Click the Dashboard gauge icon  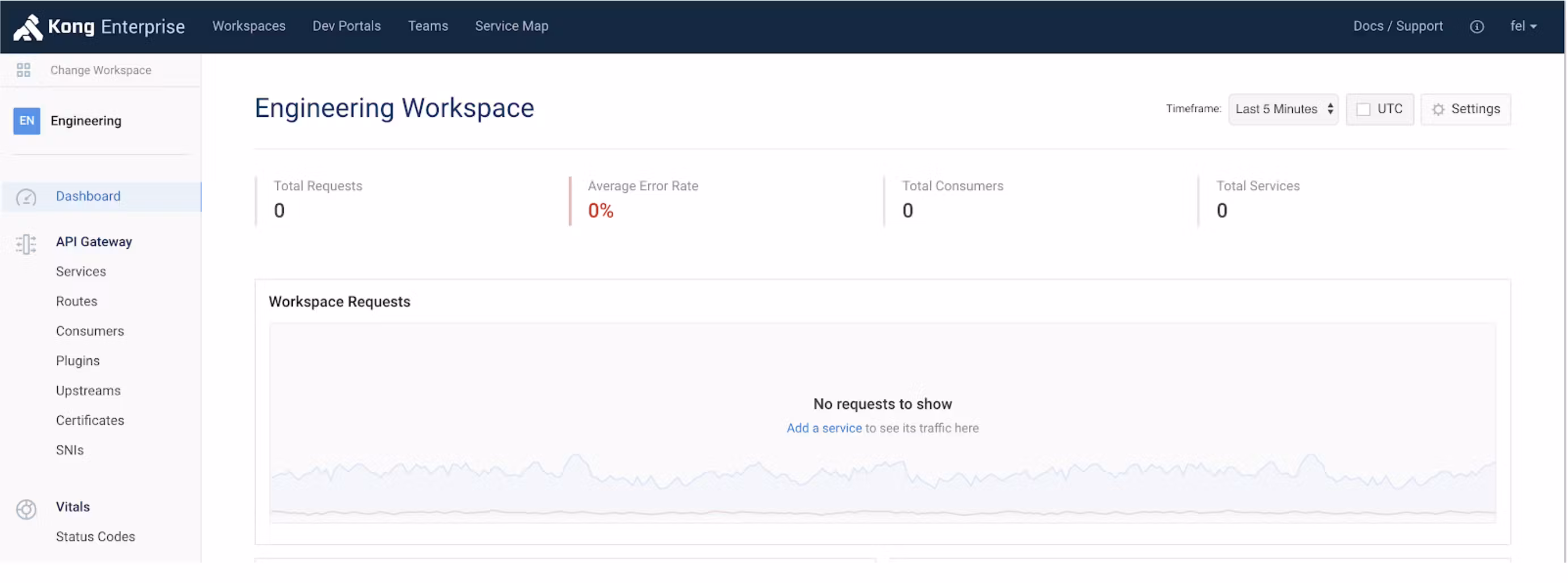tap(26, 197)
